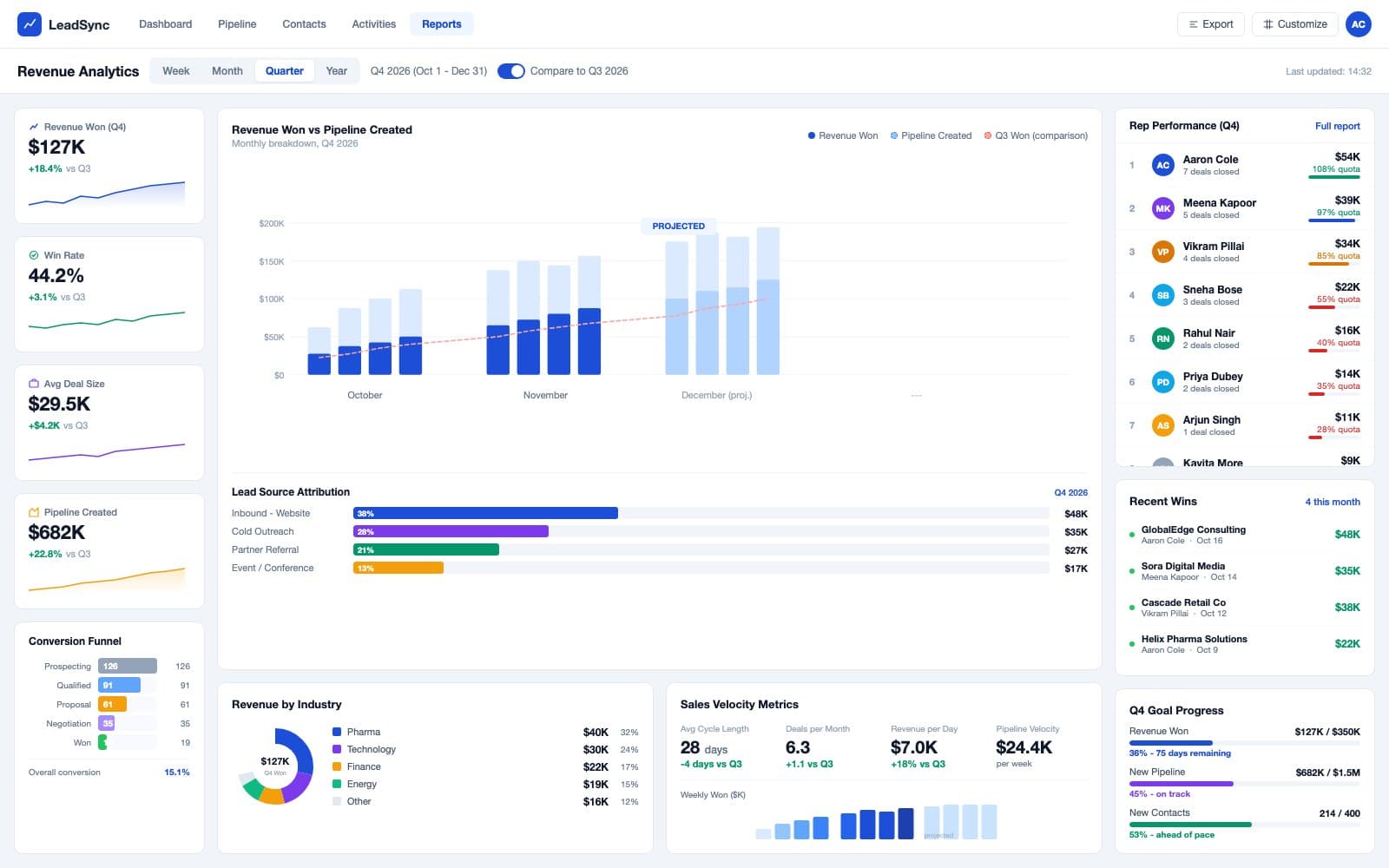
Task: Open the Dashboard nav item
Action: (x=166, y=24)
